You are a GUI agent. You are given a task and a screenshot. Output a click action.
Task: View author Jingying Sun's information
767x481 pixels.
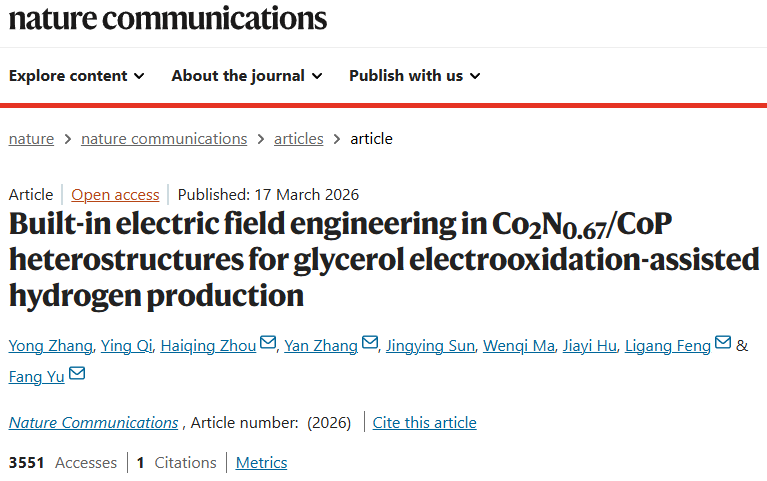(x=428, y=346)
